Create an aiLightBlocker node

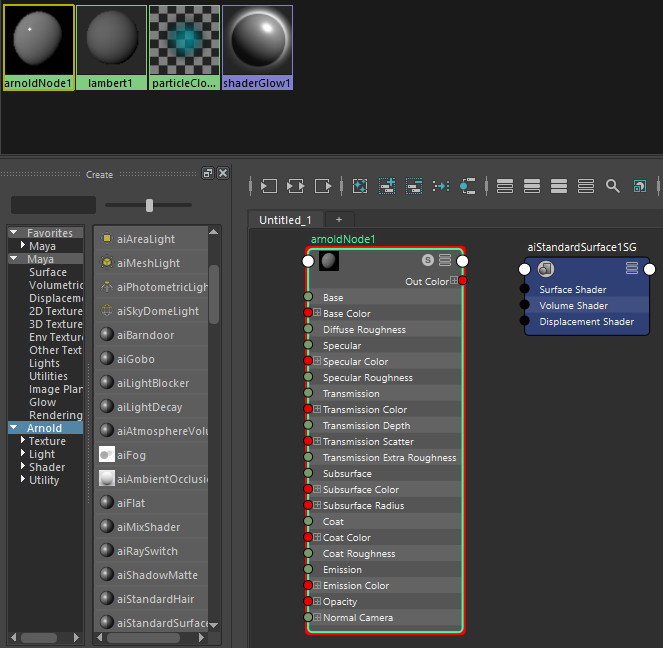(x=151, y=383)
